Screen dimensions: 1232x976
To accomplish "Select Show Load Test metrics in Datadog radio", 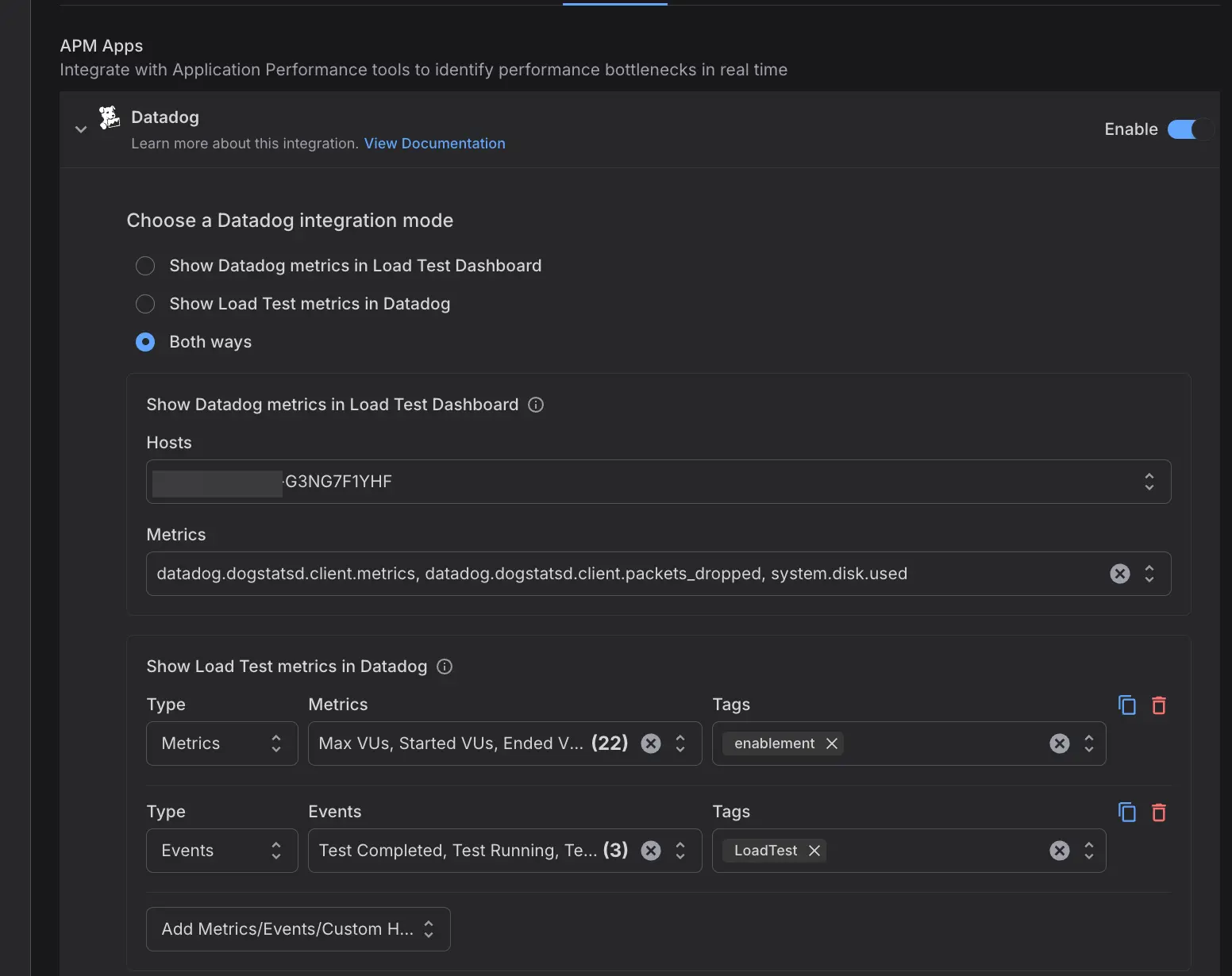I will [145, 304].
